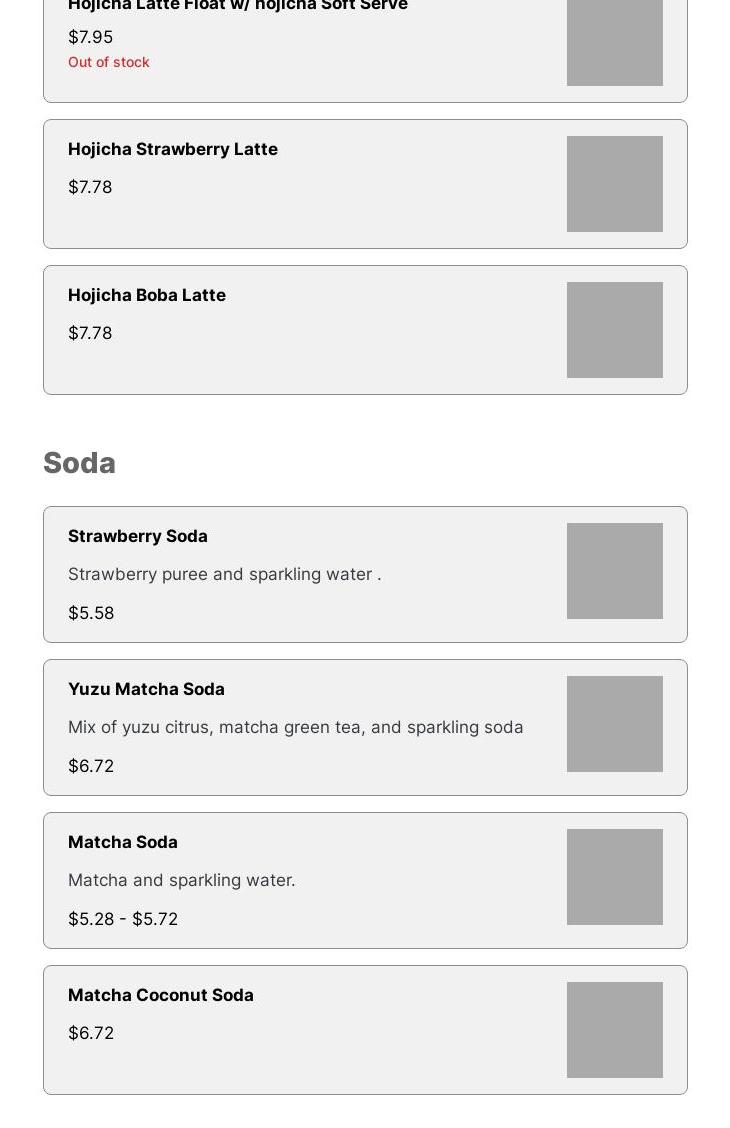
Task: Click the $7.95 price of Hojicha Latte Float
Action: [90, 37]
